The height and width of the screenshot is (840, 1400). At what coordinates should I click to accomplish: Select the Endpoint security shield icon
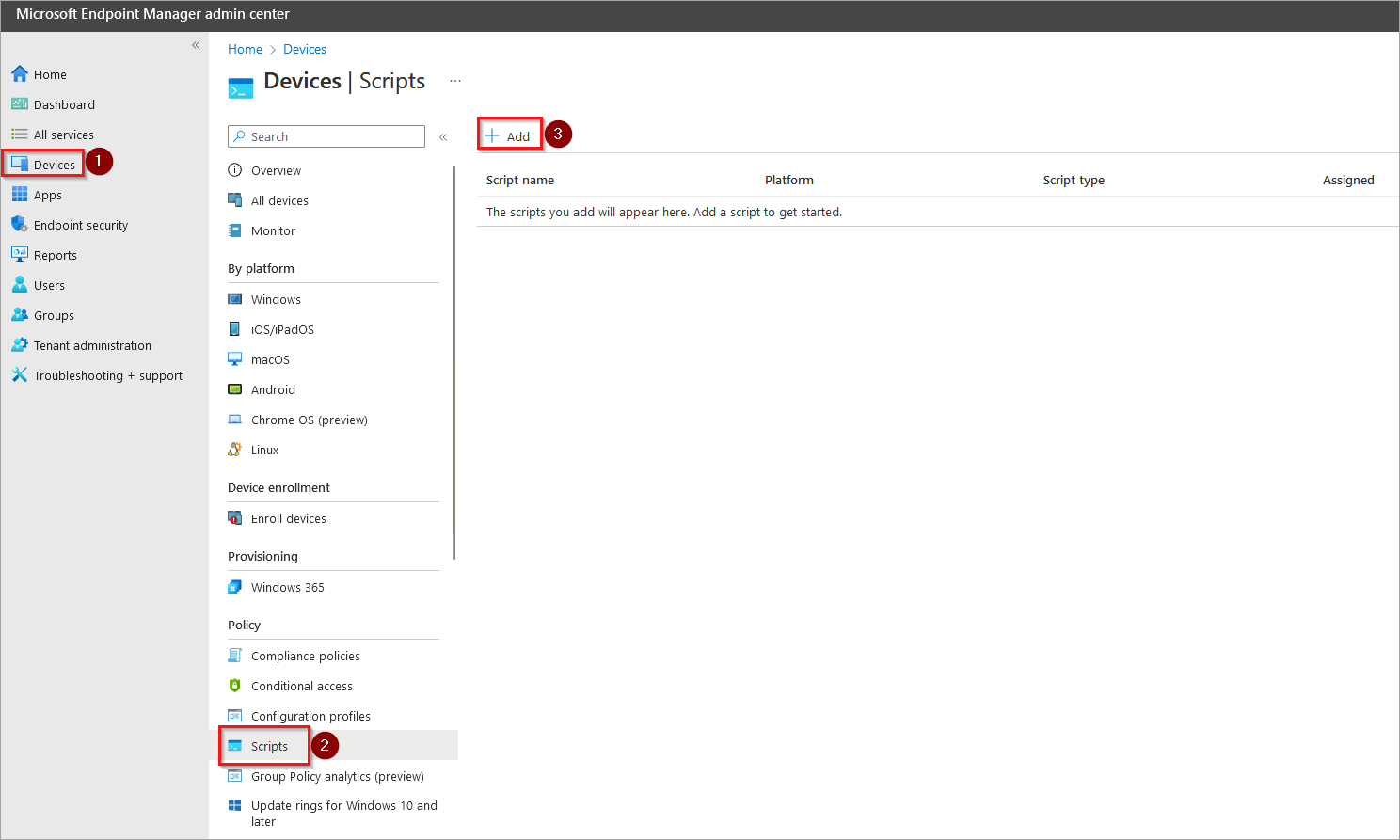pos(20,225)
